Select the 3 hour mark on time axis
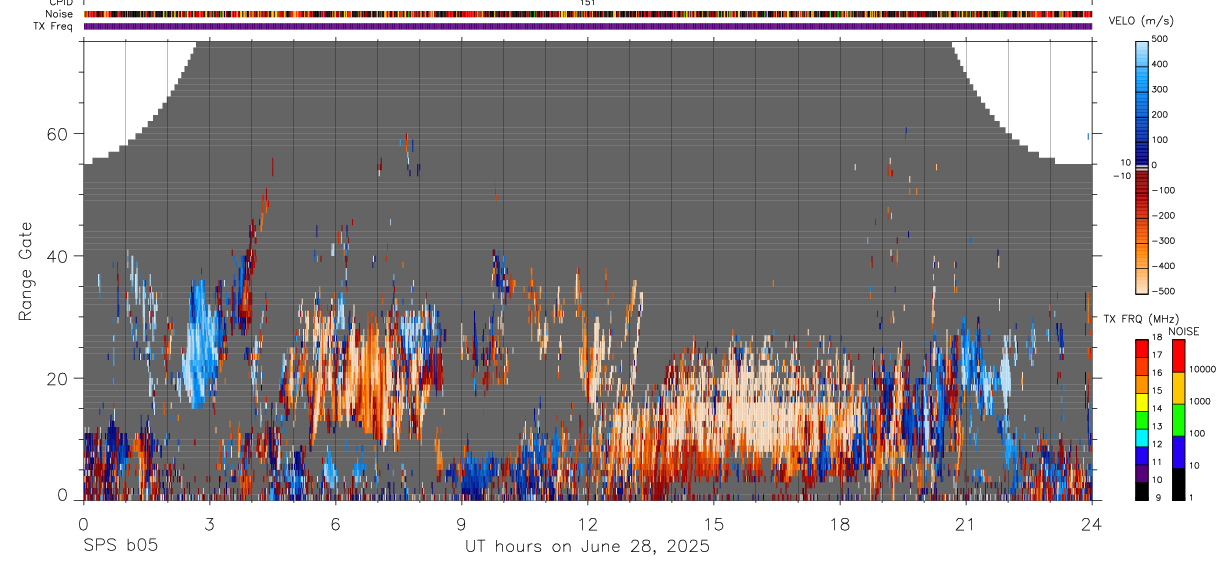Viewport: 1228px width, 567px height. coord(209,523)
